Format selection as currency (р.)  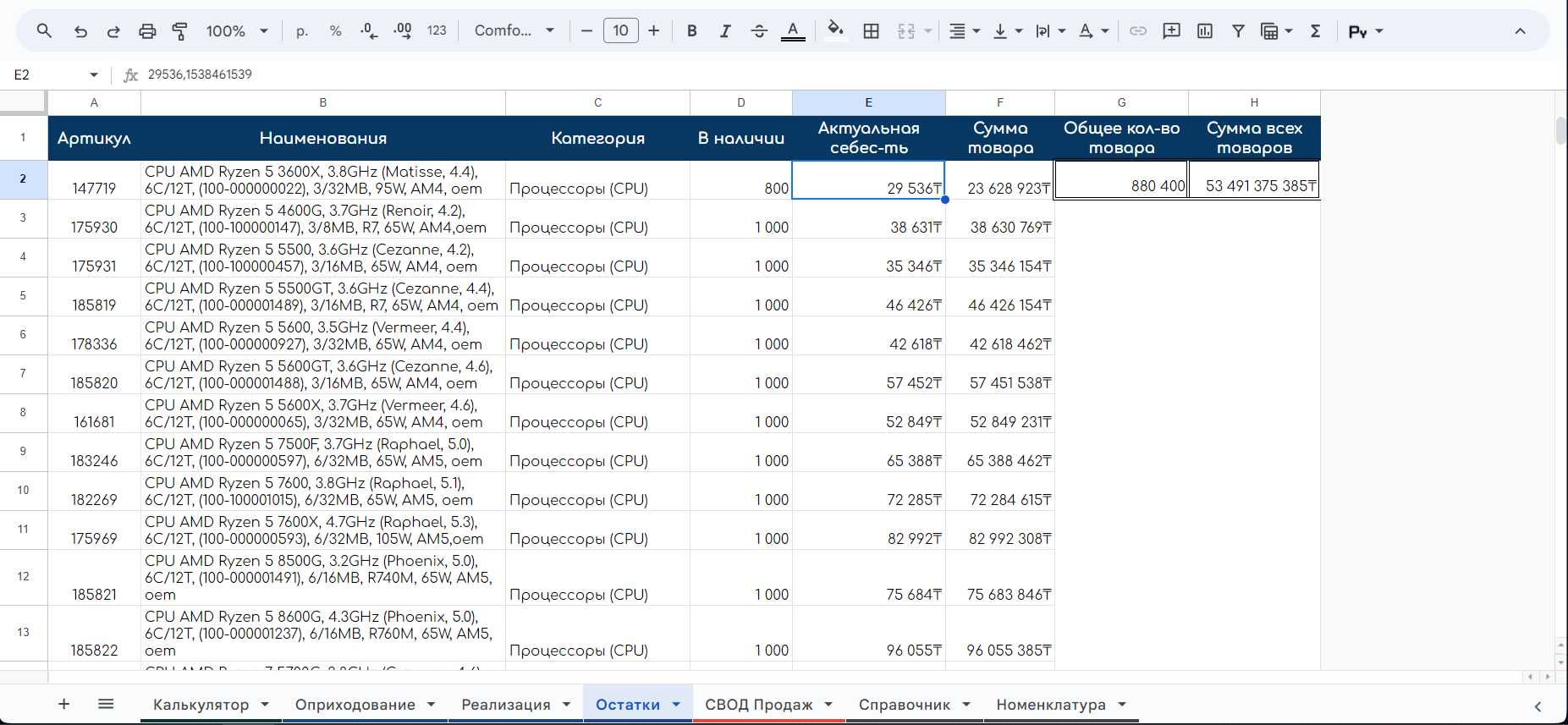tap(302, 30)
